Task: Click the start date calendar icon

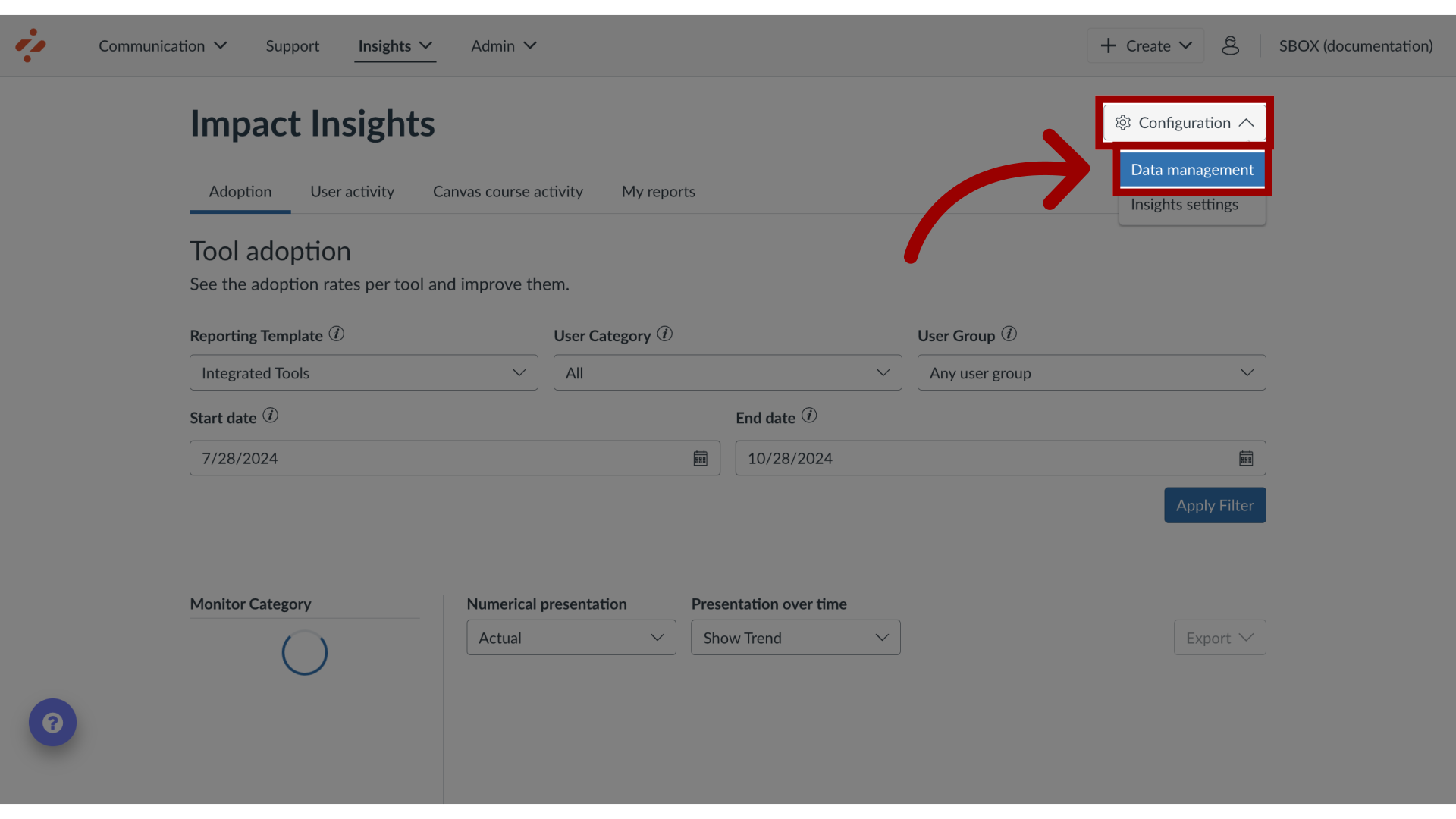Action: coord(700,458)
